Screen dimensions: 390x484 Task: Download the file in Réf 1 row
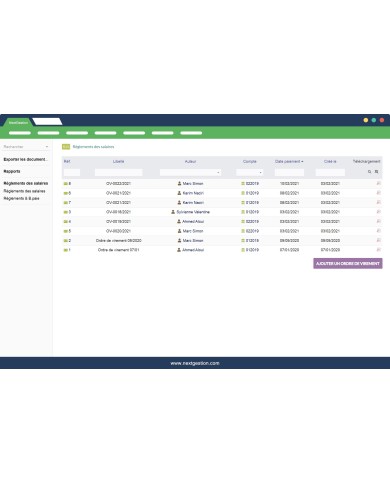[378, 250]
